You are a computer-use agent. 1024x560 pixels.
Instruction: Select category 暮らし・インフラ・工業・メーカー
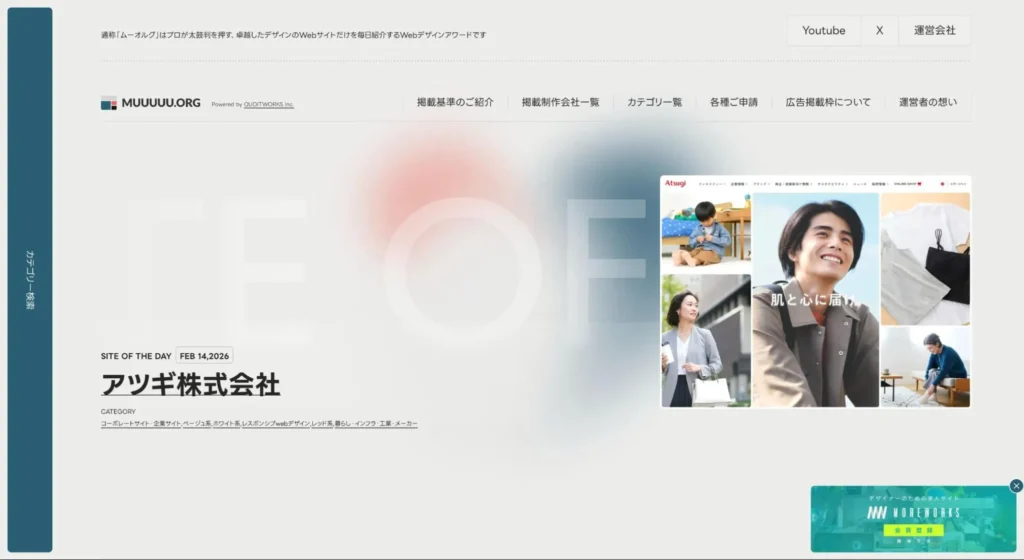tap(376, 424)
